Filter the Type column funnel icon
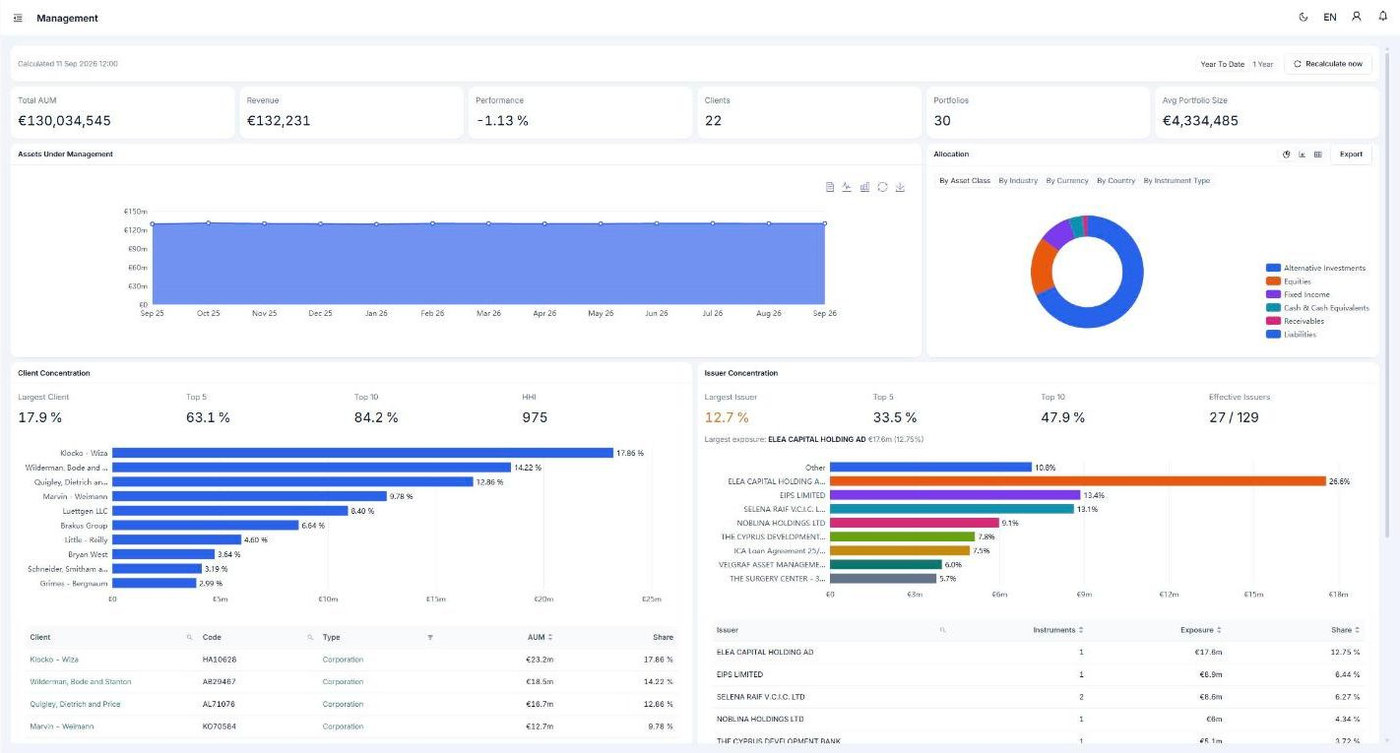Screen dimensions: 1400x753 point(430,637)
